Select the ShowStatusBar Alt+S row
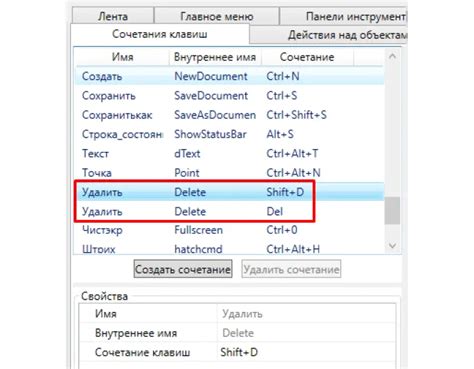The height and width of the screenshot is (369, 474). pos(230,134)
